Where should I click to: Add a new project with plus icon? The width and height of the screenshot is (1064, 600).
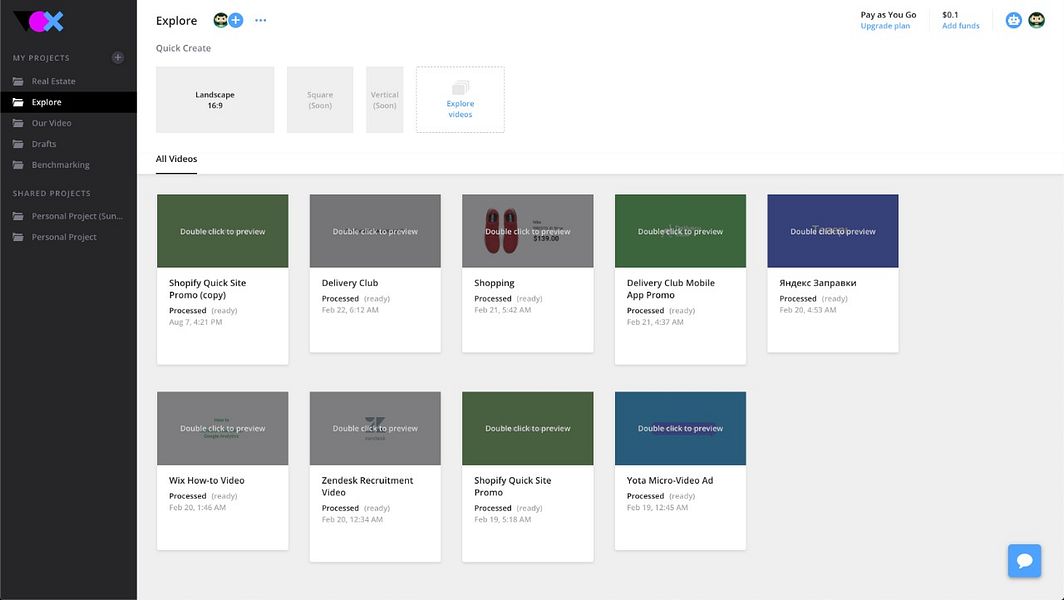click(x=117, y=58)
